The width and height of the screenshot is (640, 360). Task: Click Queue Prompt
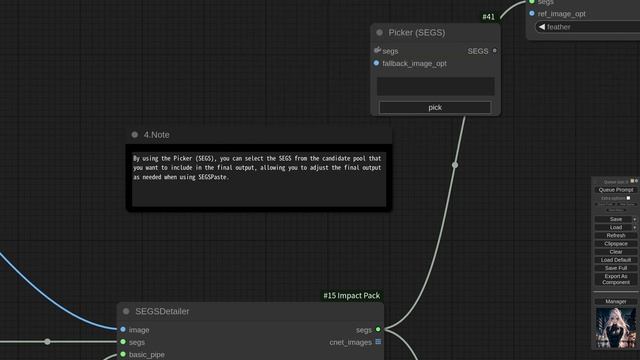tap(616, 190)
